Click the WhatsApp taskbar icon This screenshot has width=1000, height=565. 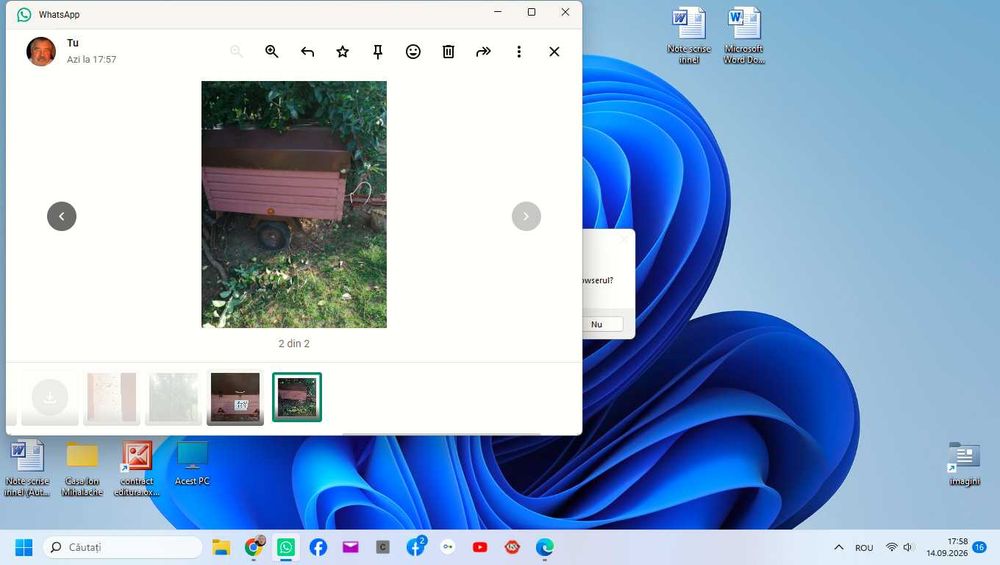coord(286,547)
